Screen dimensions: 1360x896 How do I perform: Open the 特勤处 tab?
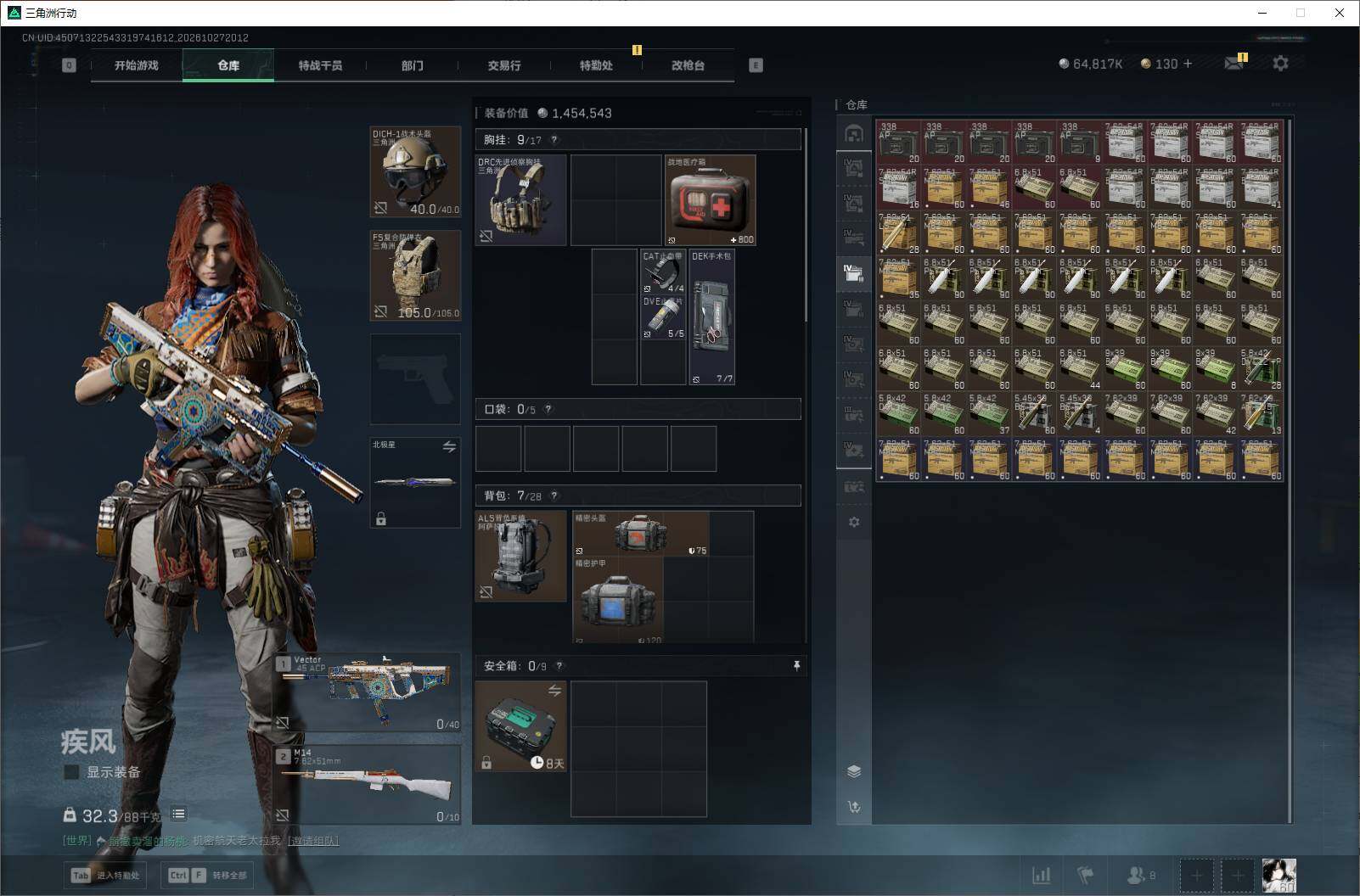596,65
